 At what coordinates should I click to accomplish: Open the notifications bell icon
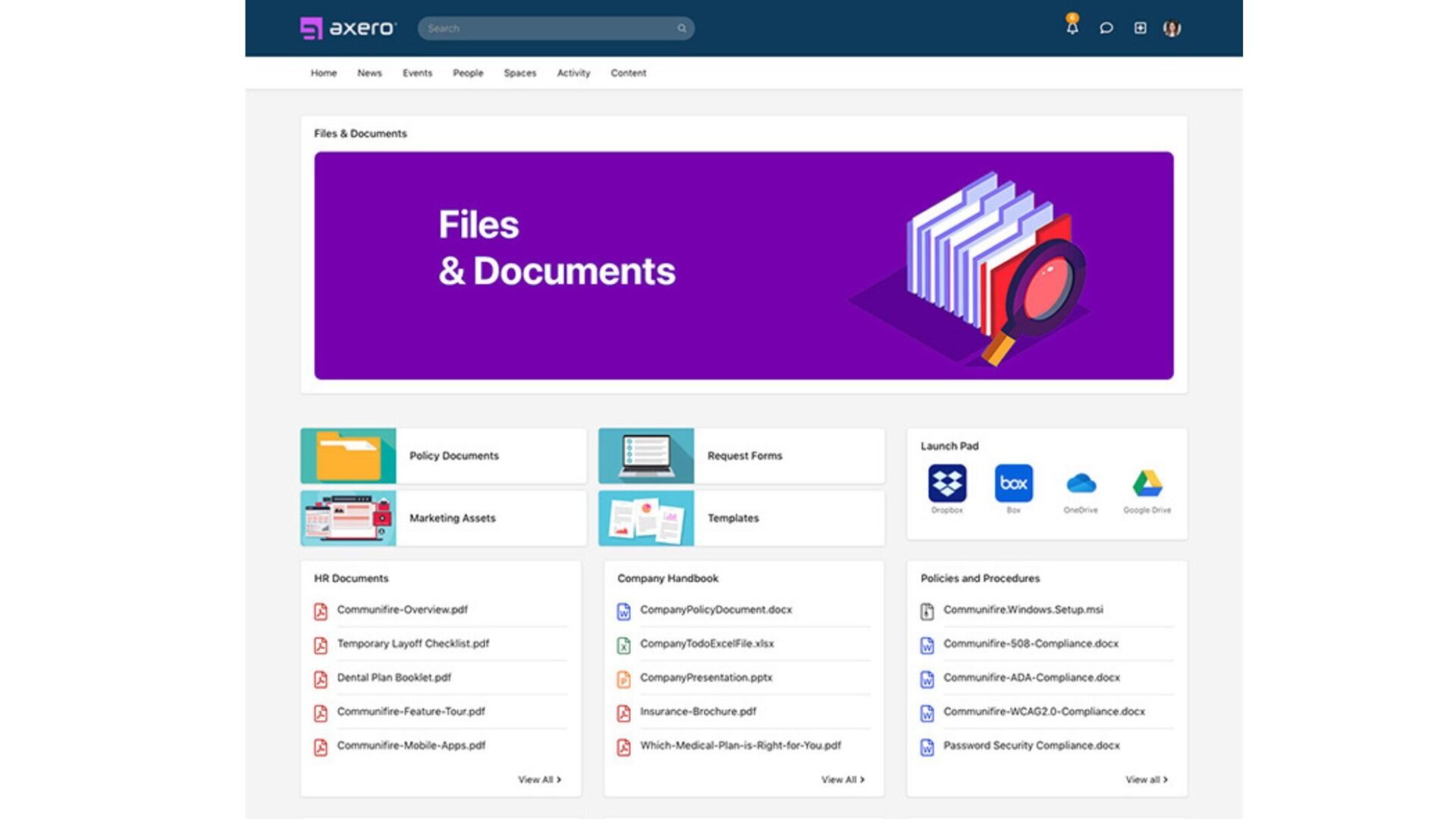1072,28
